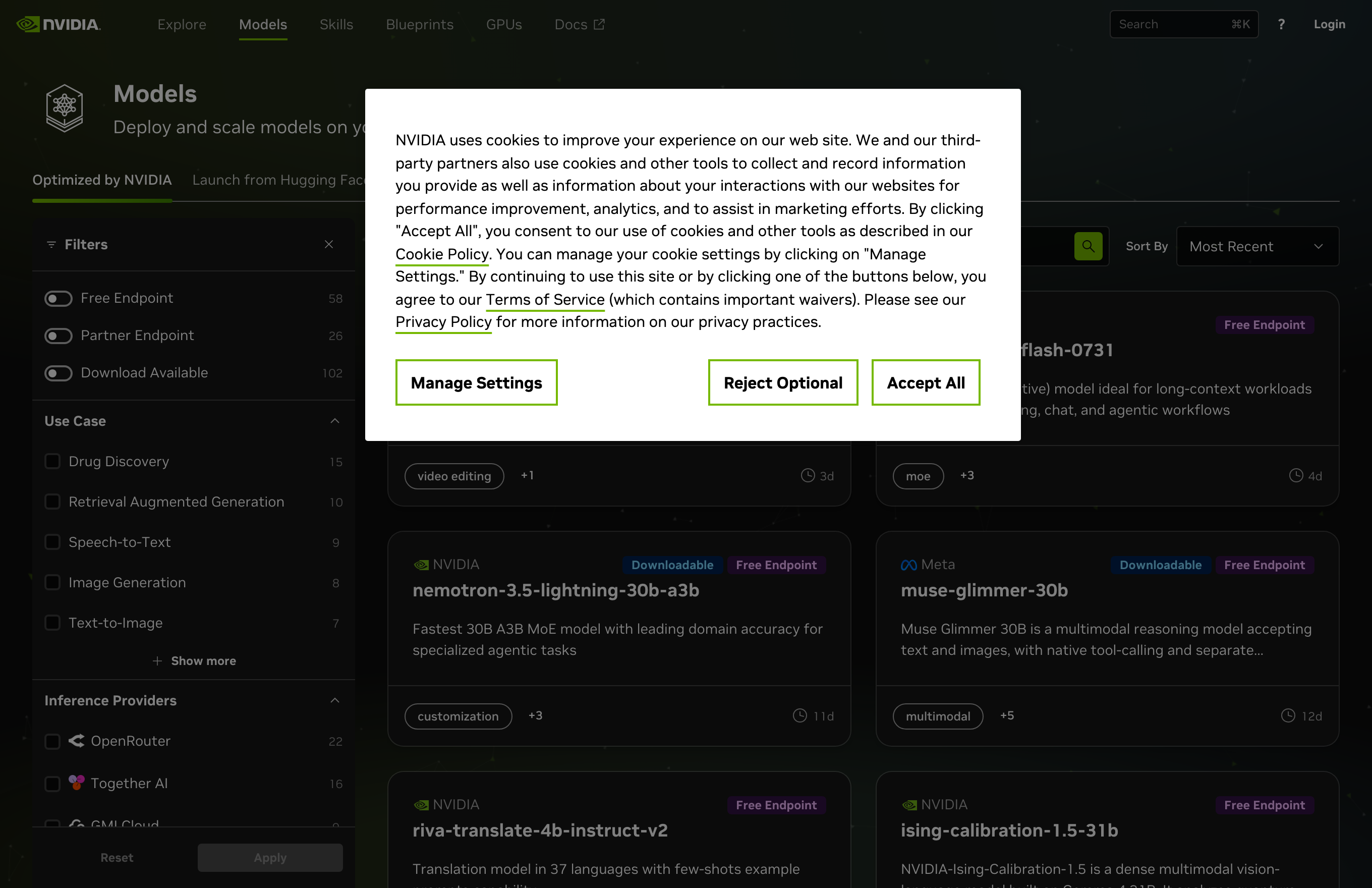
Task: Open the Cookie Policy link
Action: (x=441, y=254)
